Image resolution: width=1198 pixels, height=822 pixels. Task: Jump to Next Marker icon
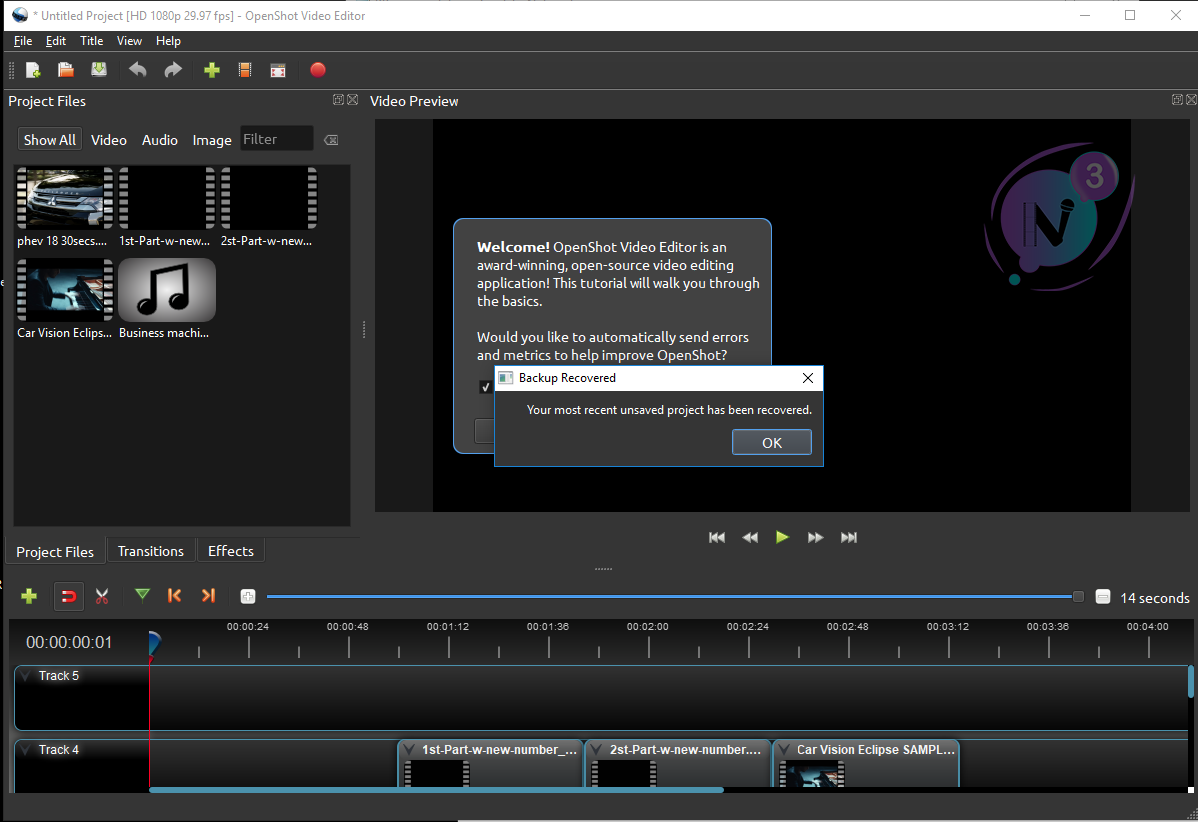tap(208, 595)
